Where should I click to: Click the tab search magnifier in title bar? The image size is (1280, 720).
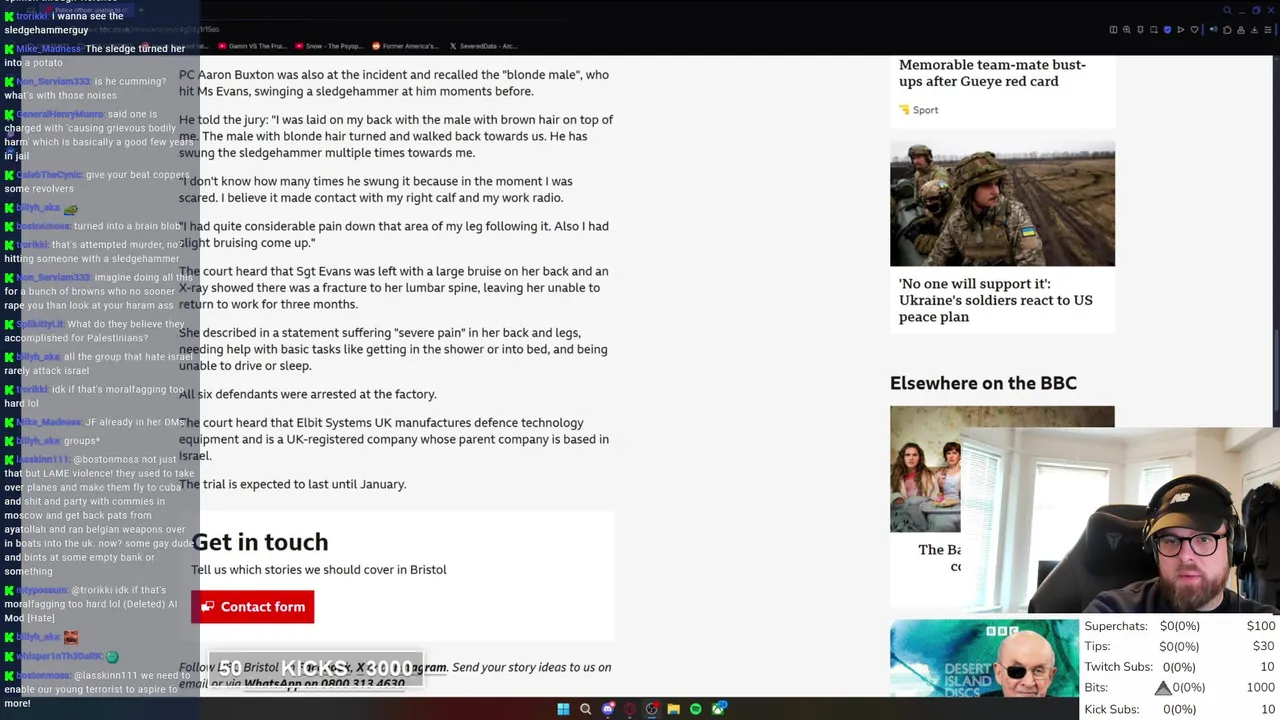[x=1227, y=10]
